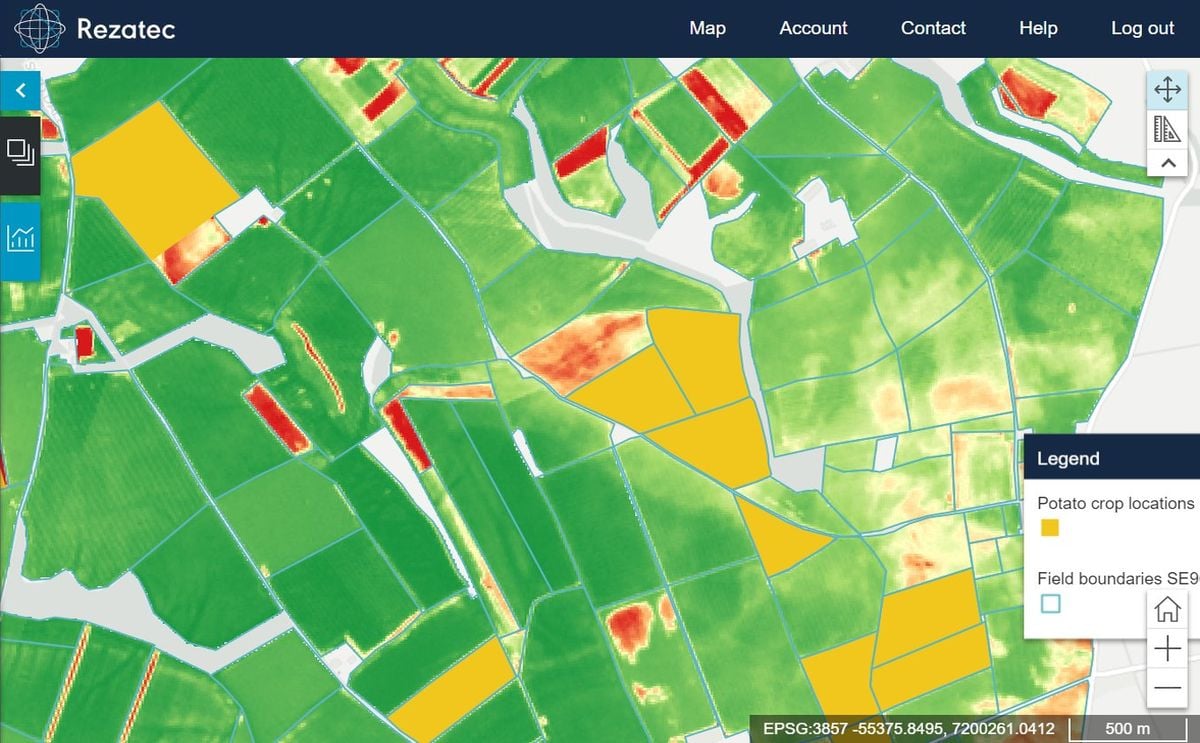
Task: Collapse the map tools chevron
Action: click(x=1167, y=162)
